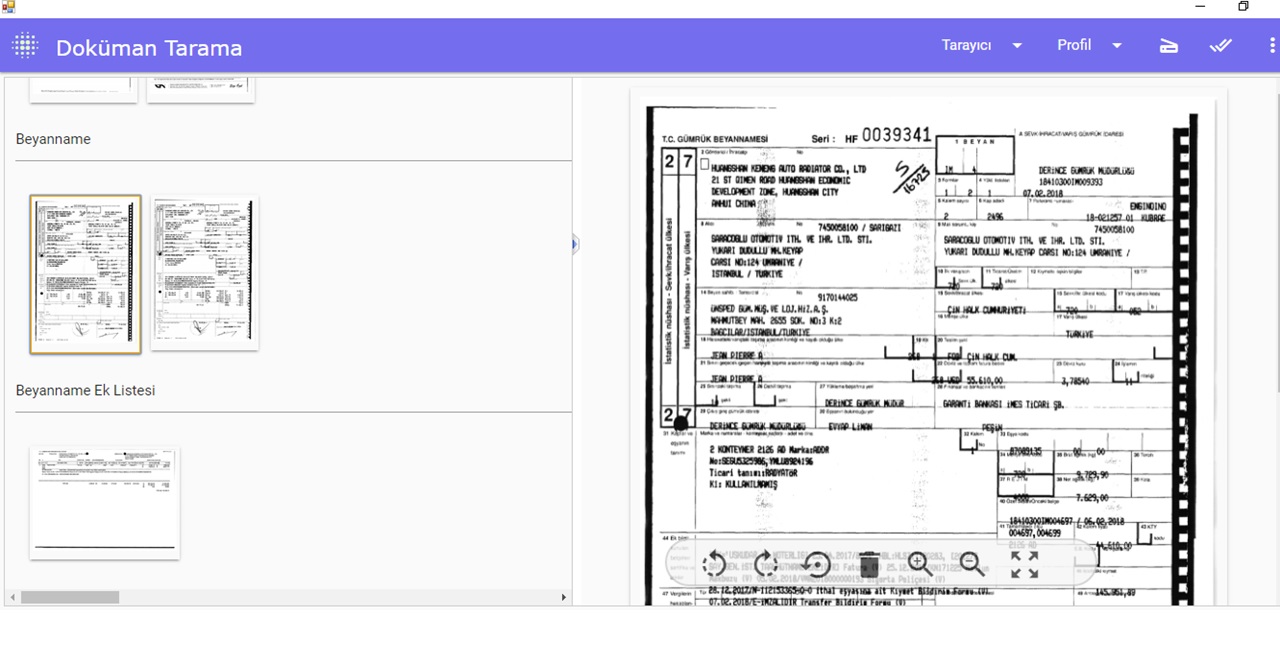Rotate the page clockwise

pyautogui.click(x=765, y=564)
